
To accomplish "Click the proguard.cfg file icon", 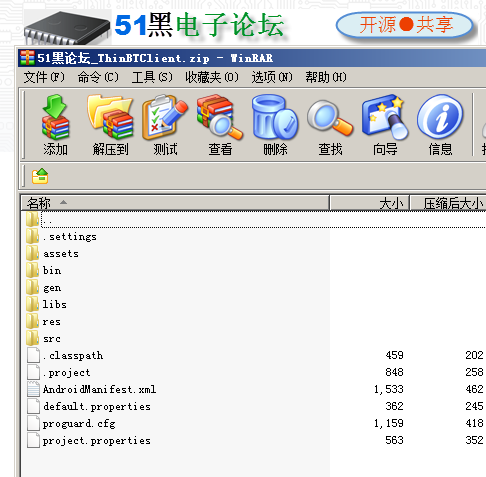I will point(33,423).
